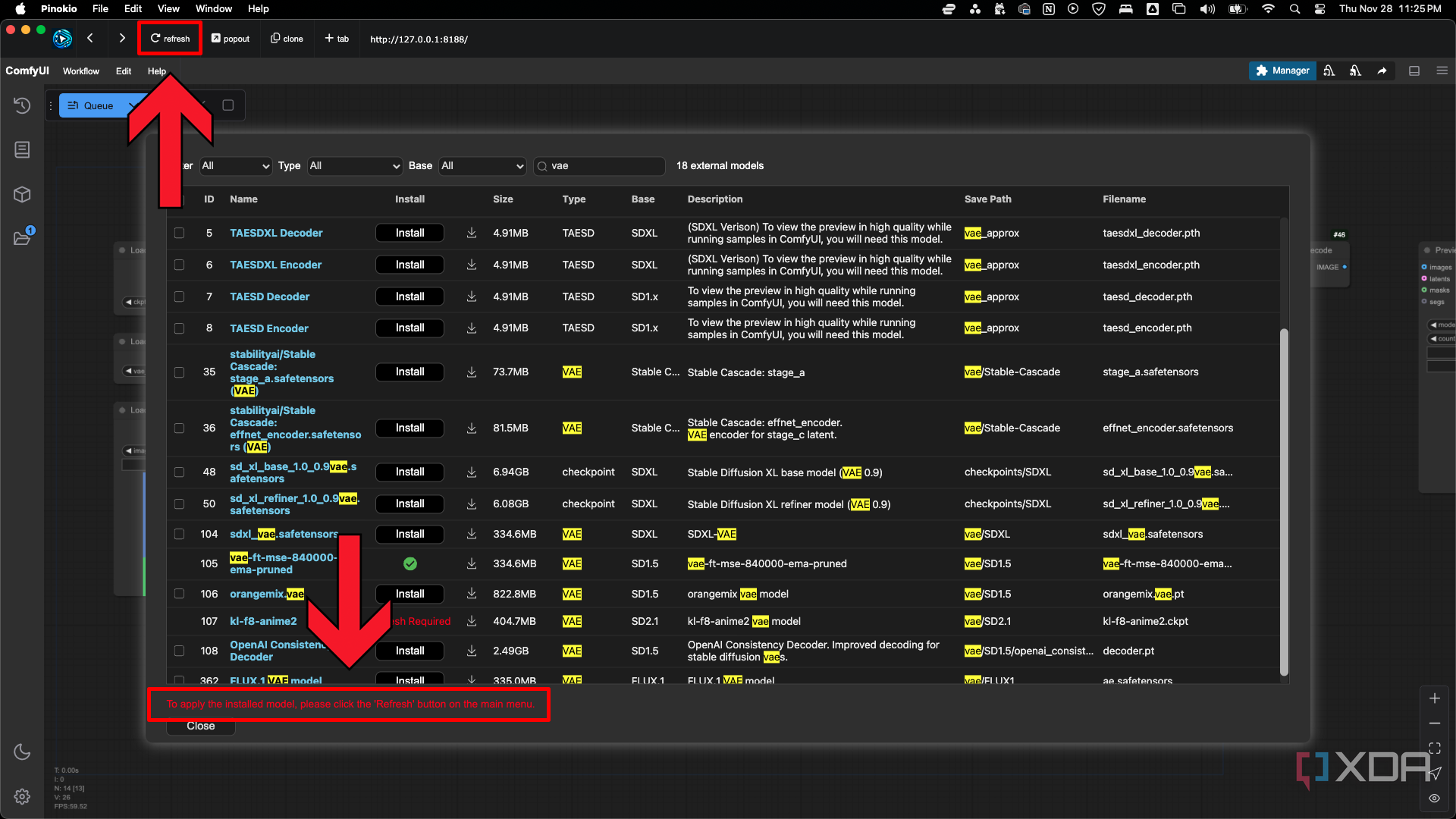Viewport: 1456px width, 819px height.
Task: Open the model library cube icon
Action: pos(22,195)
